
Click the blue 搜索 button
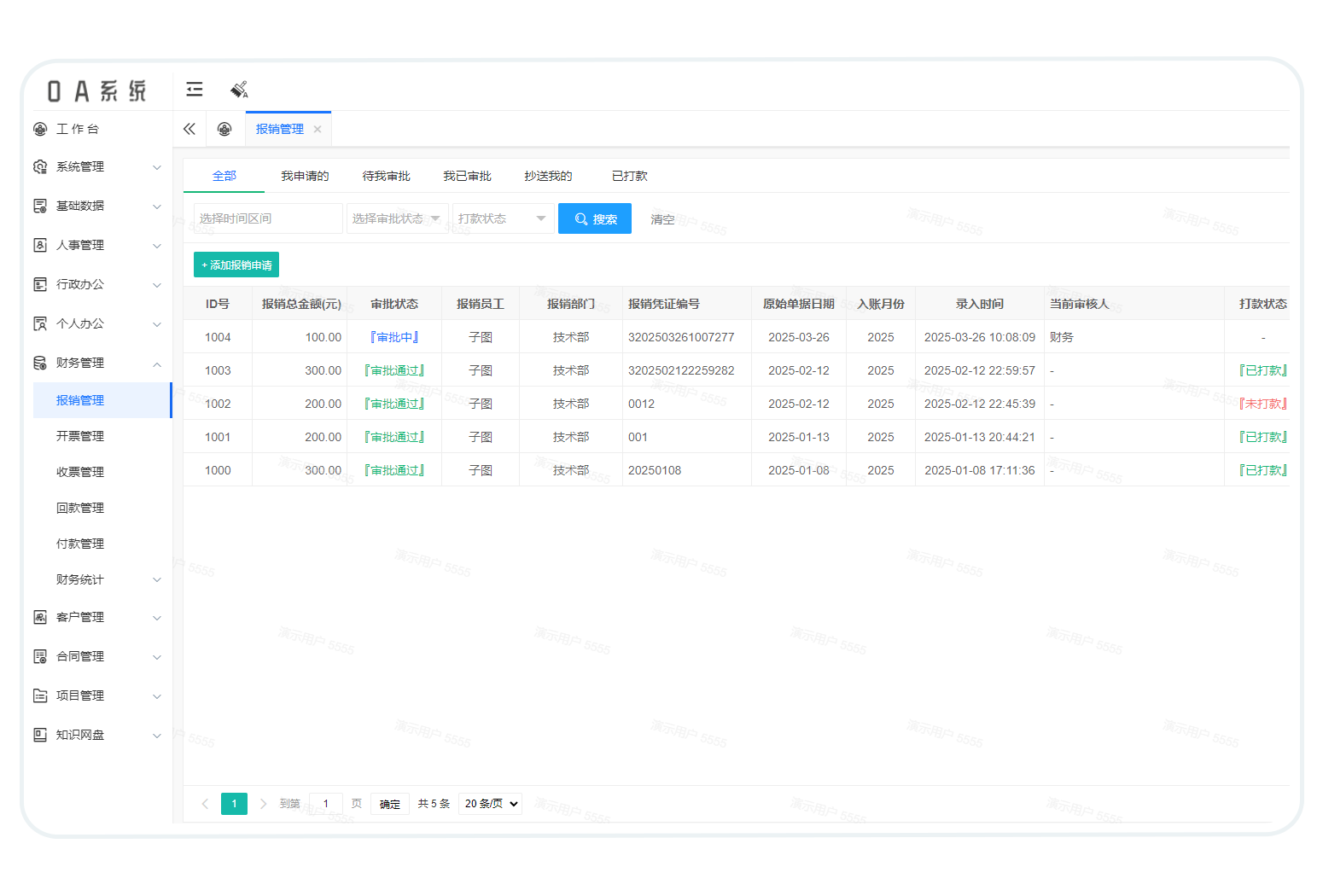pyautogui.click(x=595, y=218)
